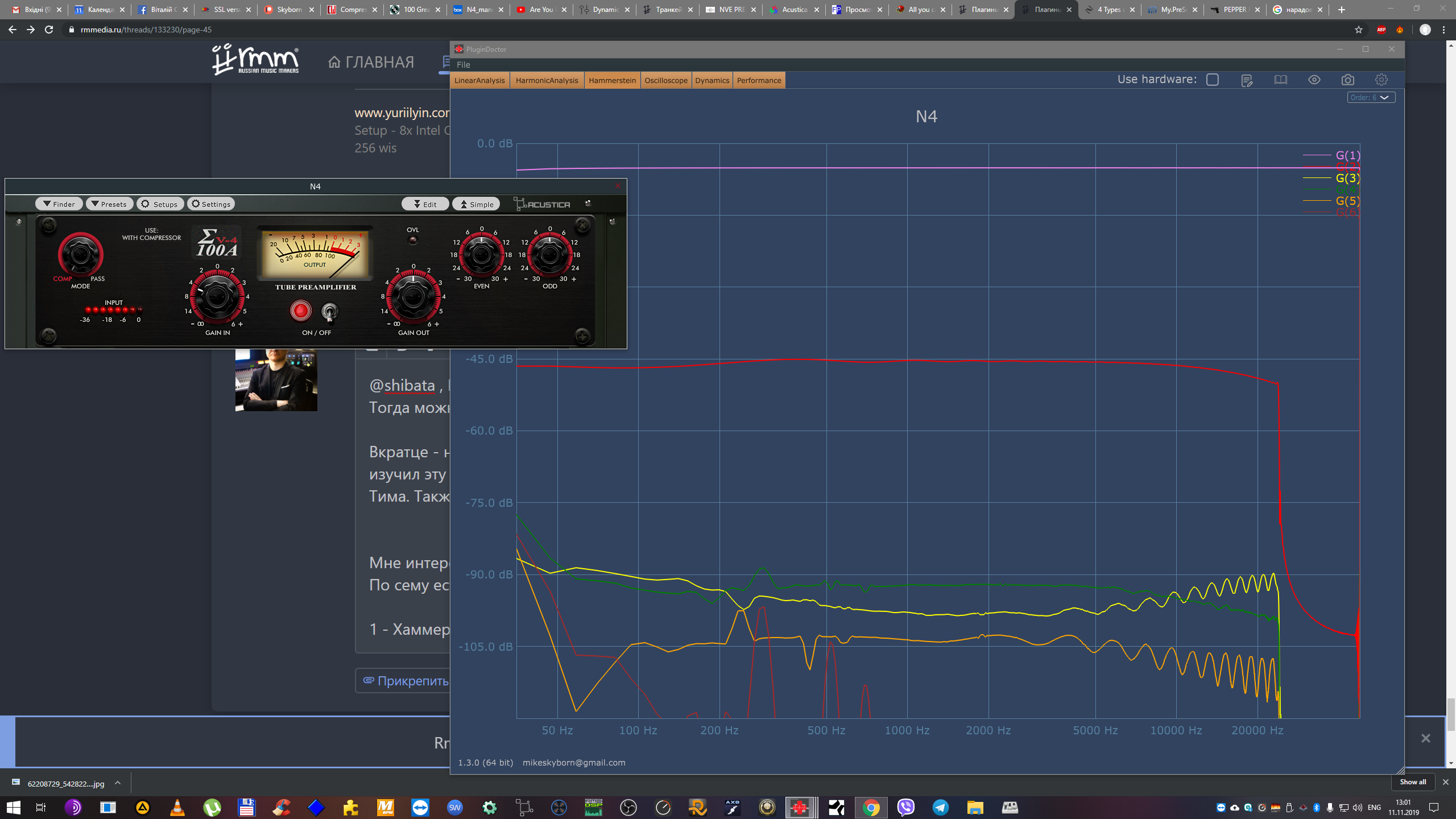
Task: Click the red power lamp button
Action: pos(300,311)
